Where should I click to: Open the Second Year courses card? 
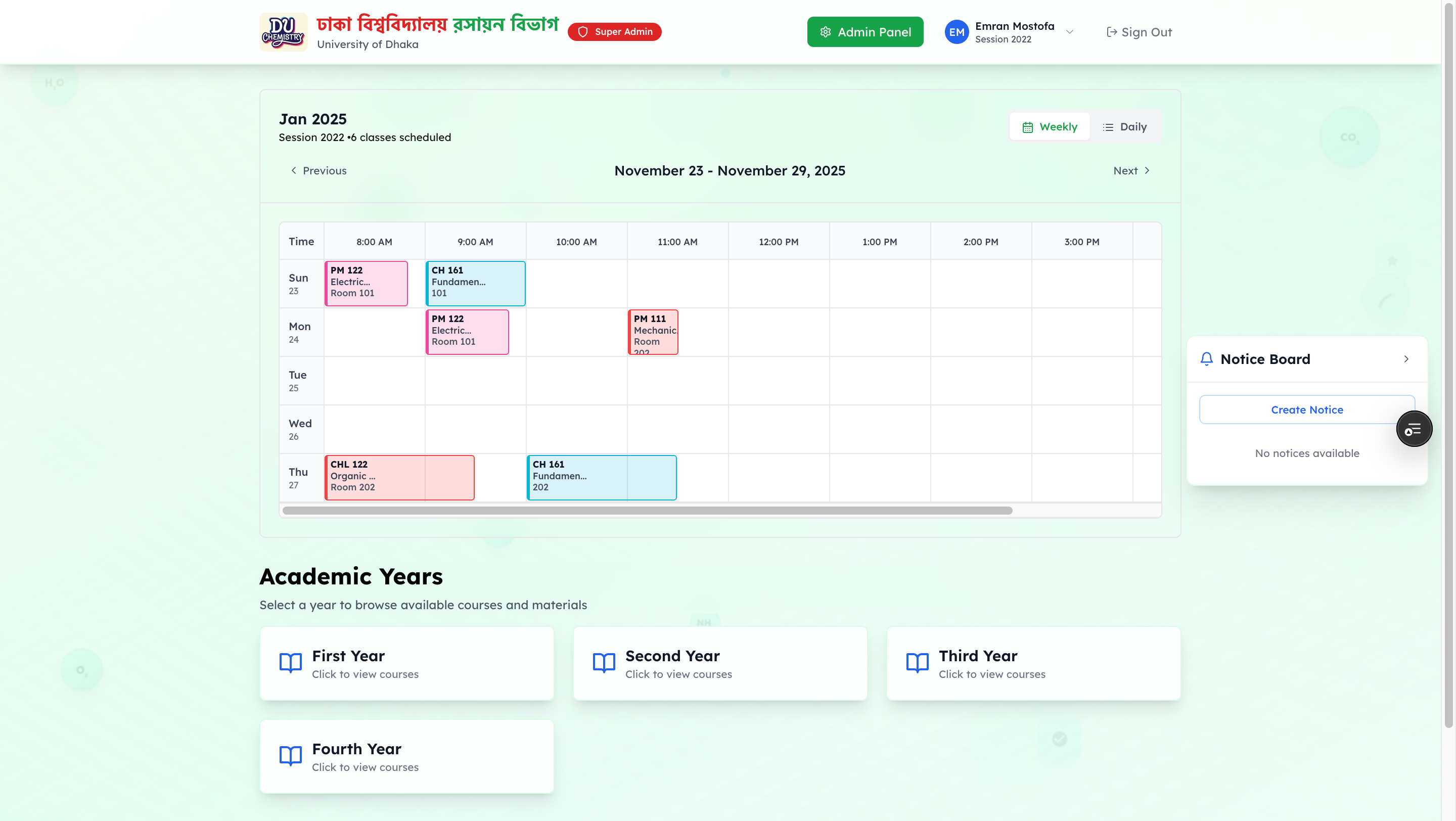719,663
